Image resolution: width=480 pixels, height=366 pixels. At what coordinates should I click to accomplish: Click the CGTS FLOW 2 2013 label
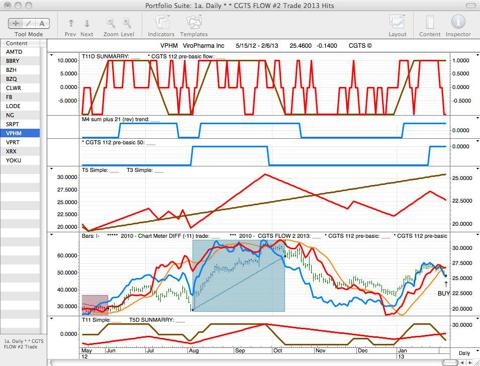270,236
